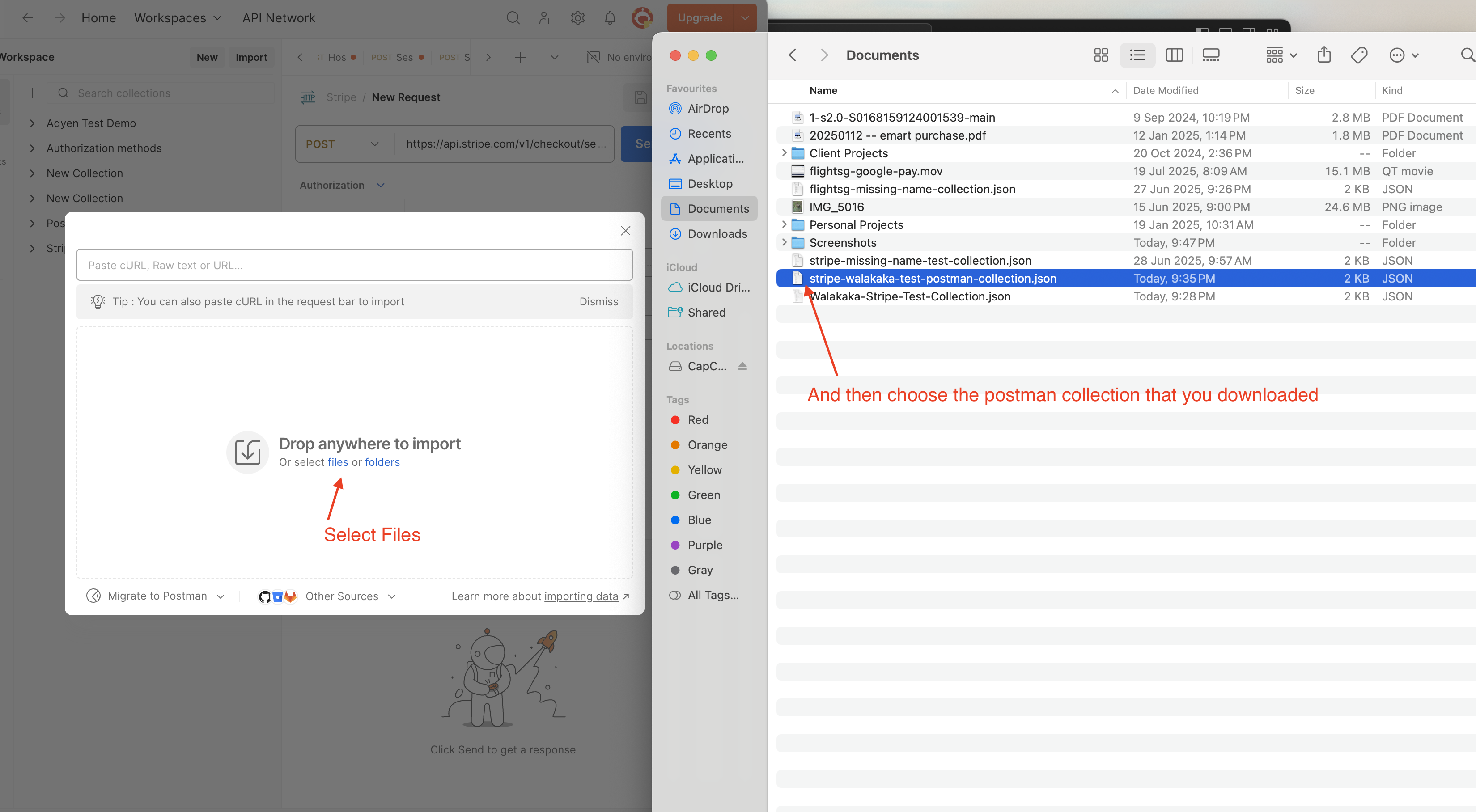Expand the Authorization dropdown in Postman
This screenshot has height=812, width=1476.
pos(342,185)
